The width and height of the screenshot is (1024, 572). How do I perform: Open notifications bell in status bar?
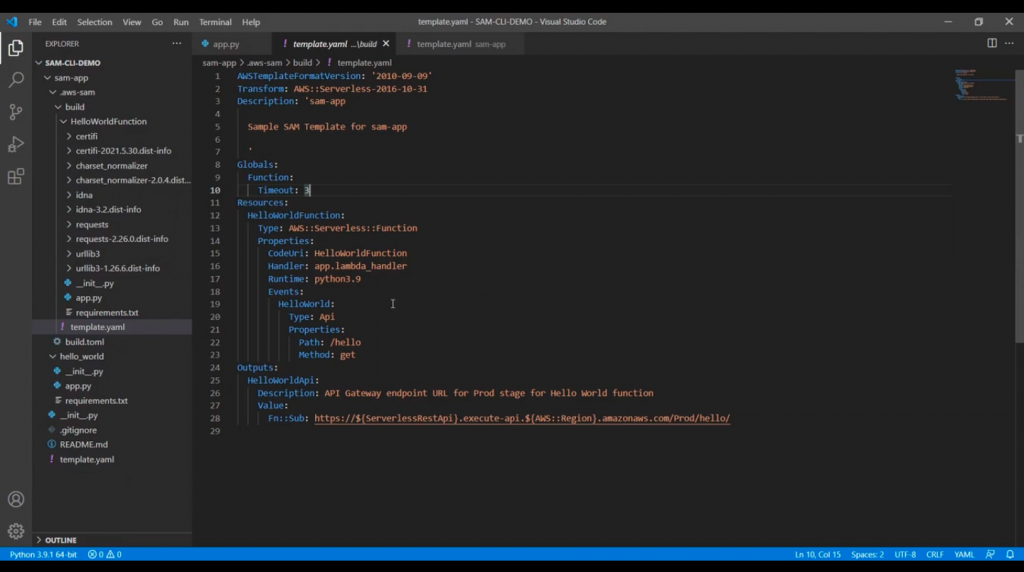(1010, 554)
